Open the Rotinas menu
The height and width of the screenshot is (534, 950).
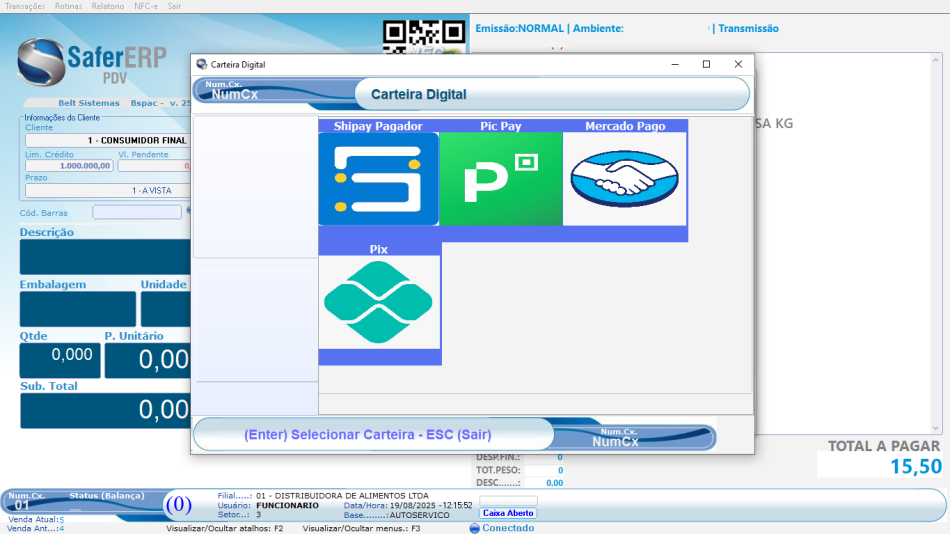[68, 6]
